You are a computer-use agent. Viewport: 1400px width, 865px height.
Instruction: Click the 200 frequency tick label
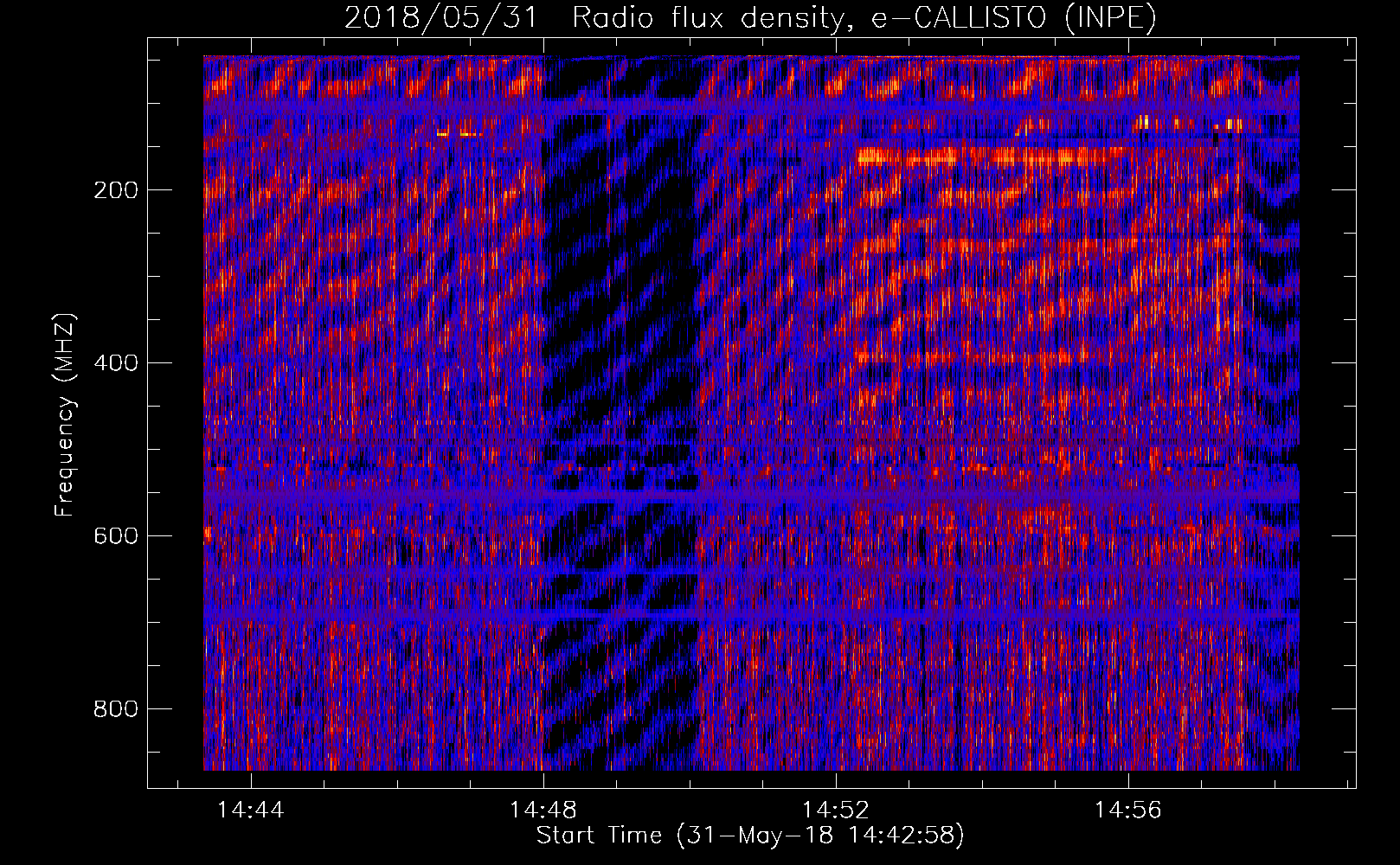115,190
